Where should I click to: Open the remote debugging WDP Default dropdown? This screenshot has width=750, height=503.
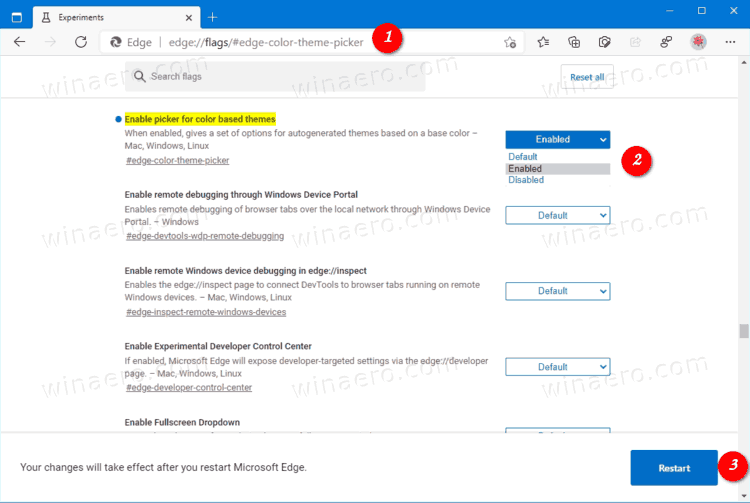point(558,216)
